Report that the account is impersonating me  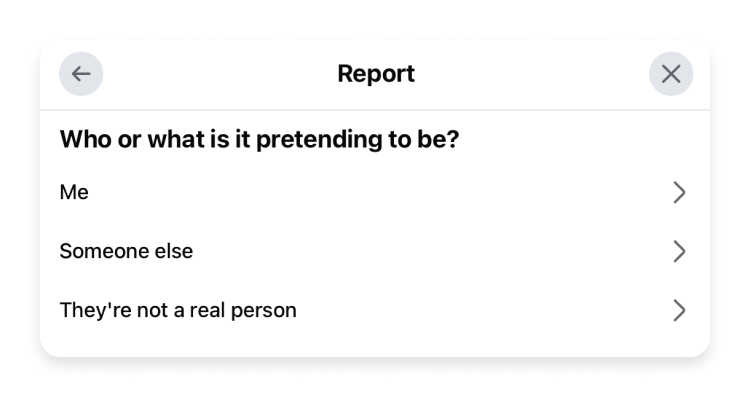coord(375,192)
